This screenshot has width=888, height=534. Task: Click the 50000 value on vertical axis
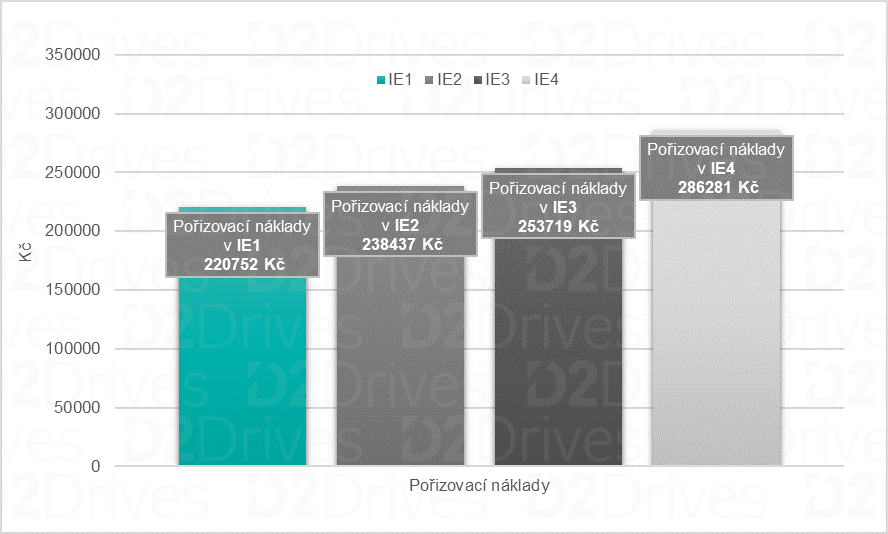78,408
